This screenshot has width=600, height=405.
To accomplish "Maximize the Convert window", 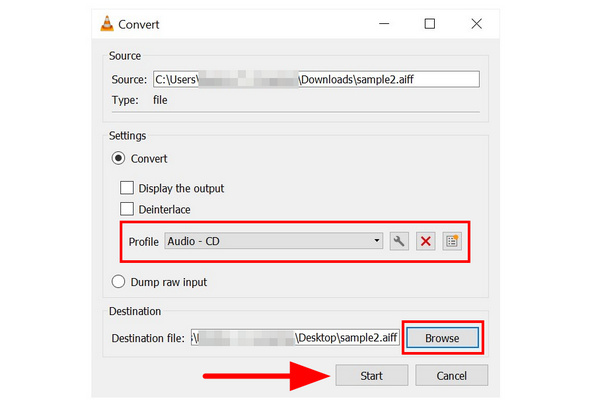I will click(x=430, y=24).
